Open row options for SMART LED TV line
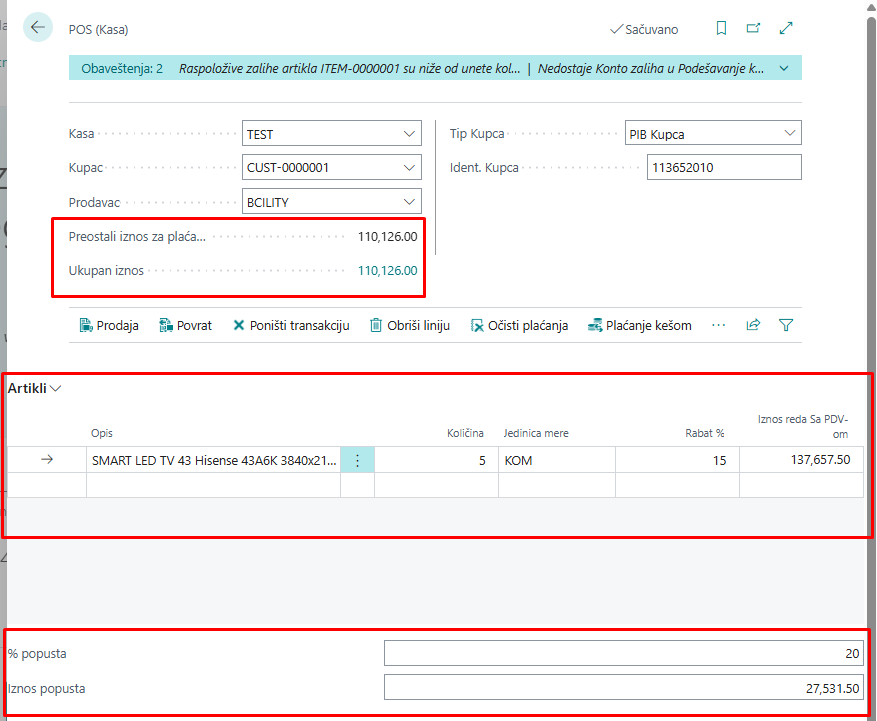 click(357, 460)
